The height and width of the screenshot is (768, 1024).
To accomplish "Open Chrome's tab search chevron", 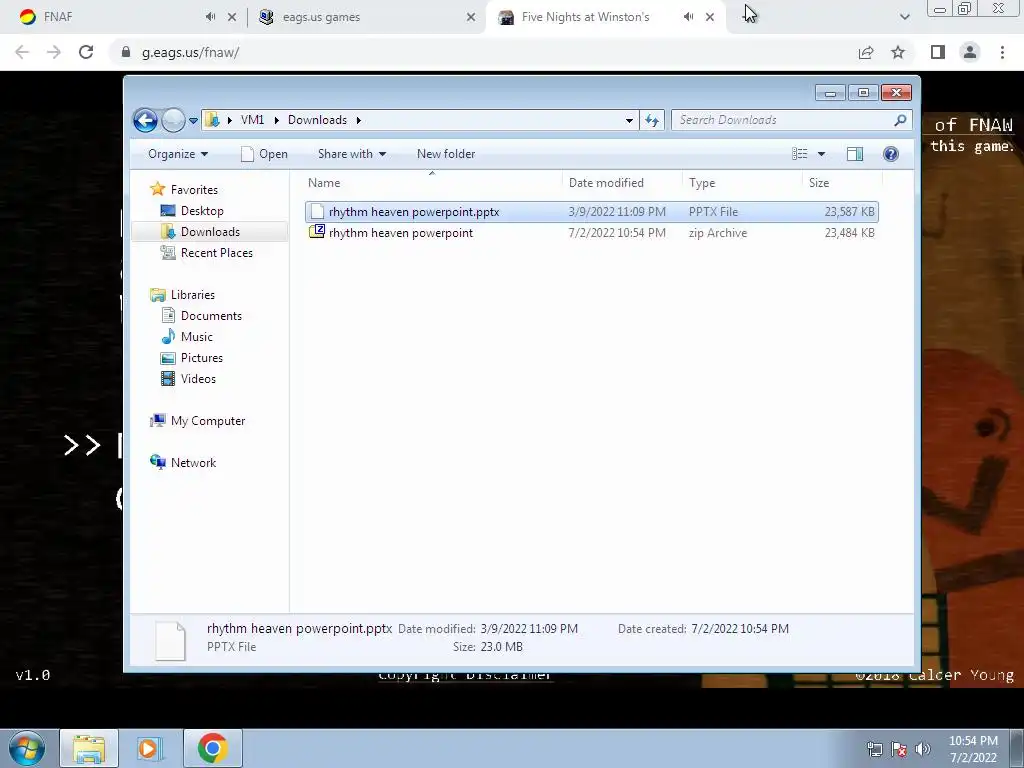I will (904, 17).
